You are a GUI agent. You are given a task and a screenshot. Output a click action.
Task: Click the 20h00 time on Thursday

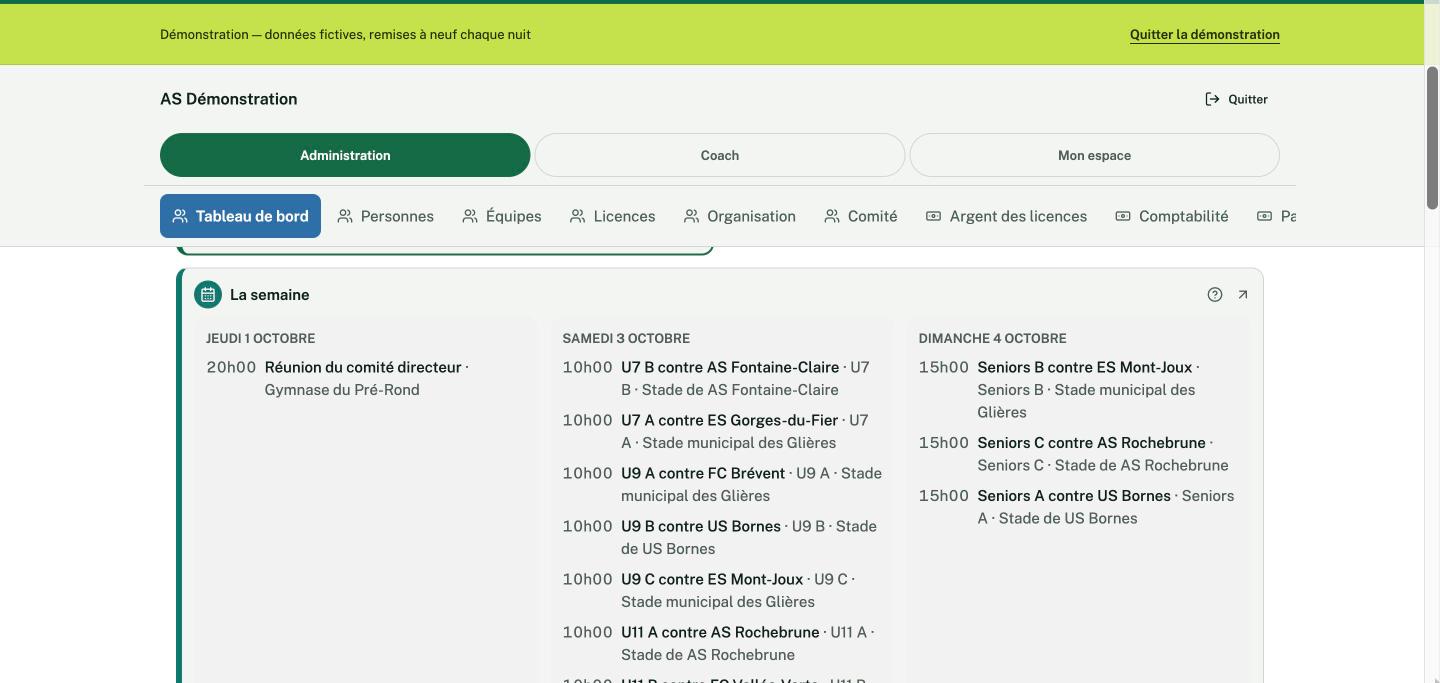[x=231, y=367]
